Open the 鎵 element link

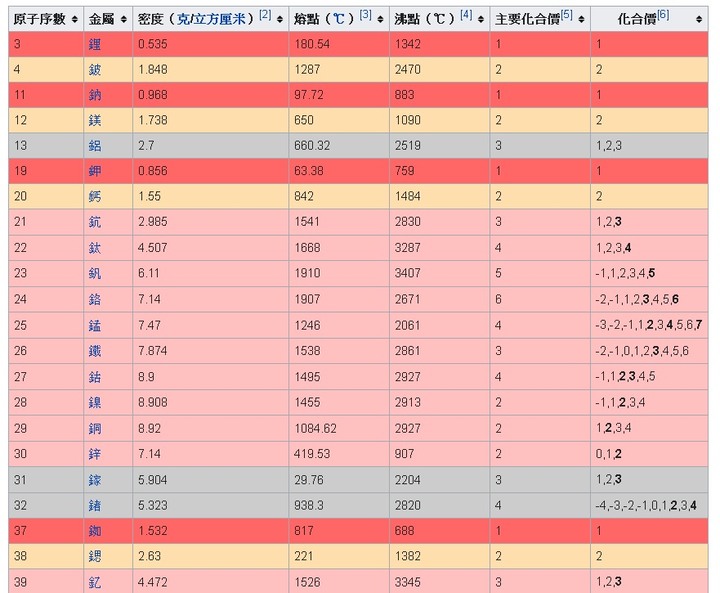95,480
